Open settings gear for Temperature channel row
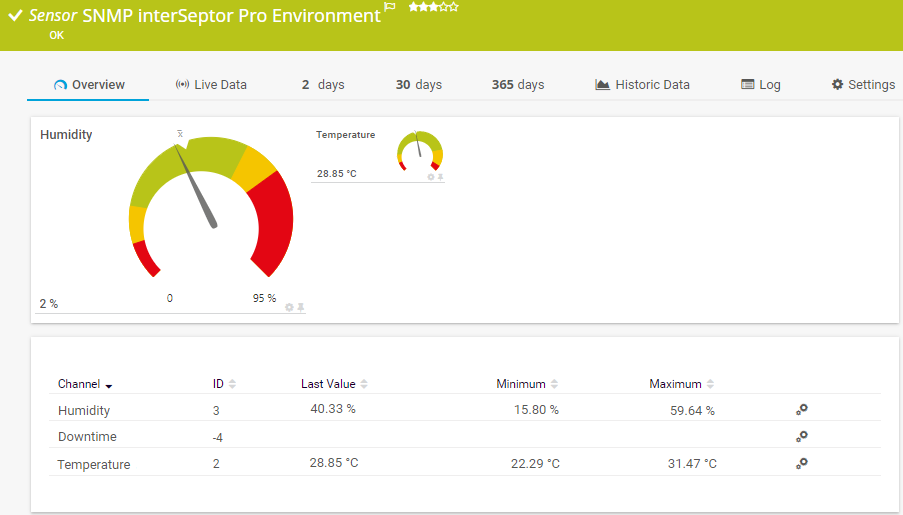Image resolution: width=903 pixels, height=515 pixels. (x=801, y=464)
